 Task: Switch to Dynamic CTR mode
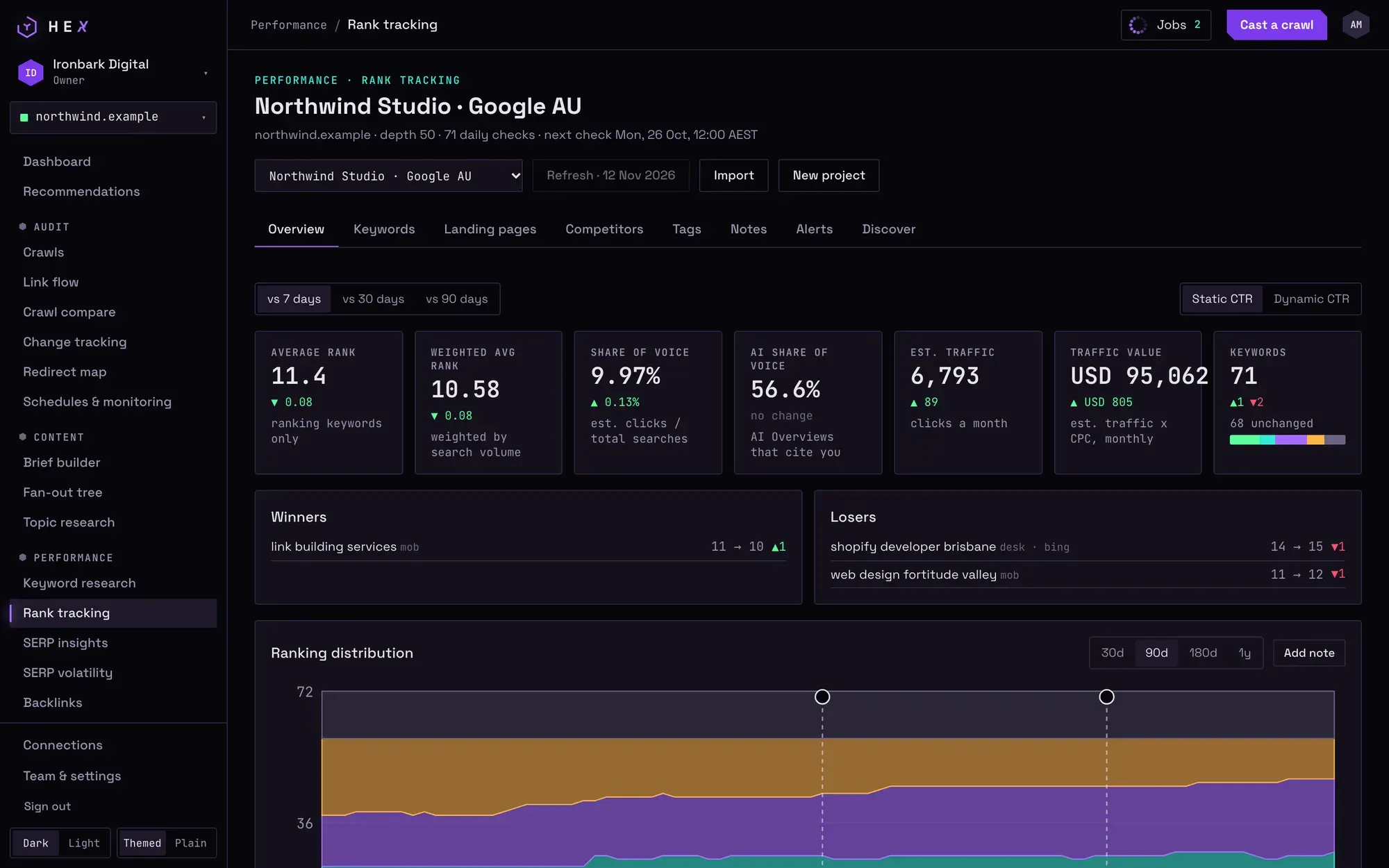point(1311,299)
